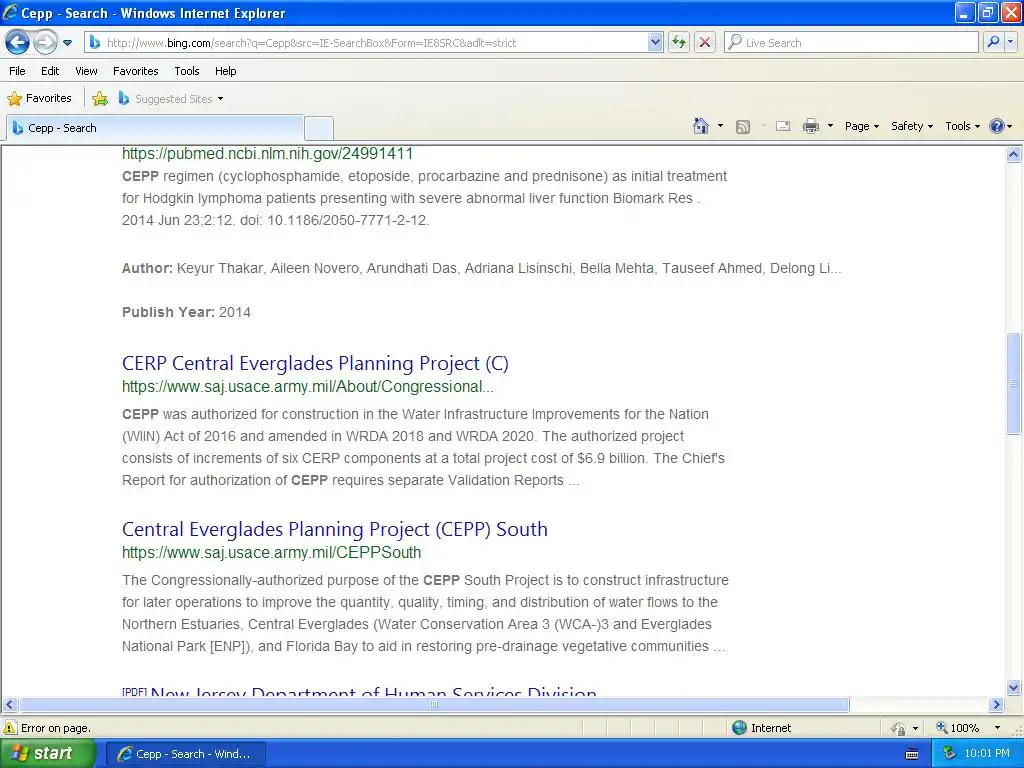Click the saj.usace.army.mil/CEPPSouth URL
The height and width of the screenshot is (768, 1024).
point(272,552)
